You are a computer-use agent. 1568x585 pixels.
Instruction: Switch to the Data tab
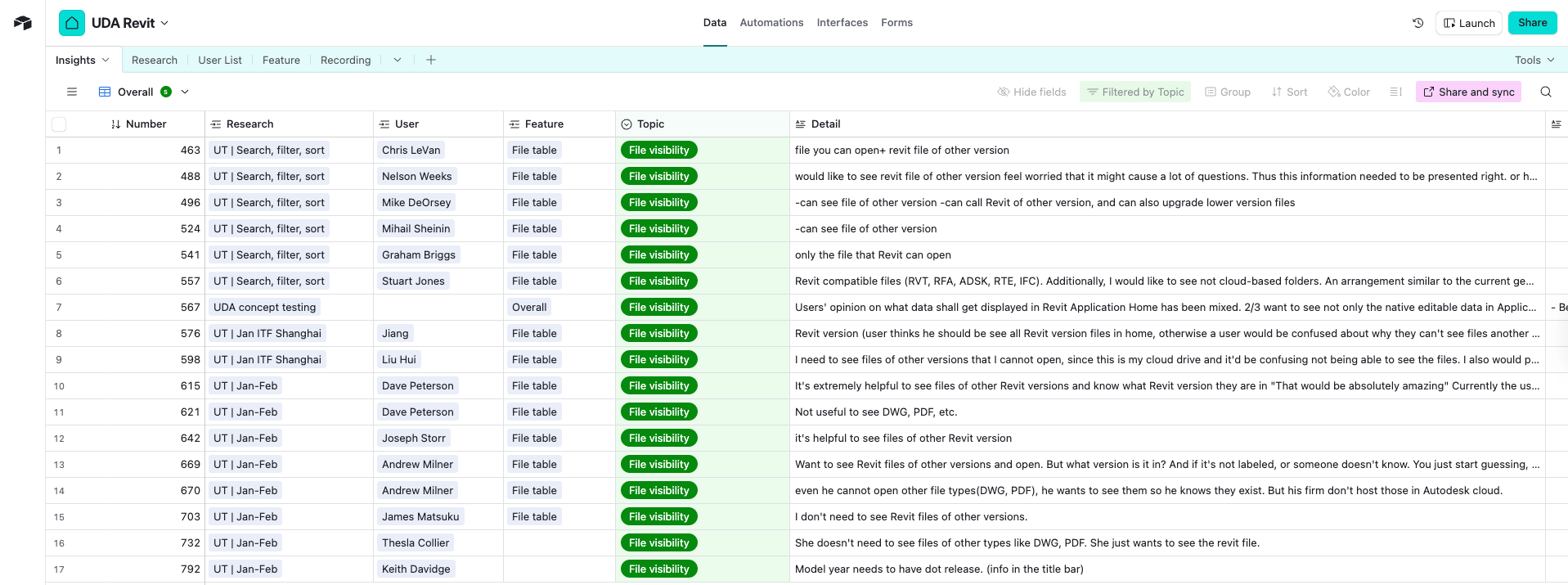(x=715, y=23)
